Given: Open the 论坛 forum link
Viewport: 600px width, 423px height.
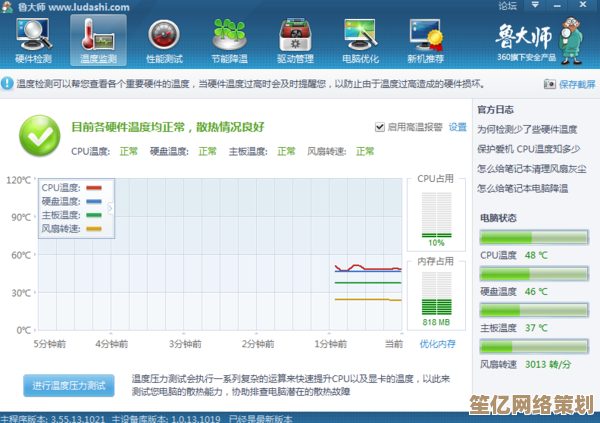Looking at the screenshot, I should coord(507,5).
